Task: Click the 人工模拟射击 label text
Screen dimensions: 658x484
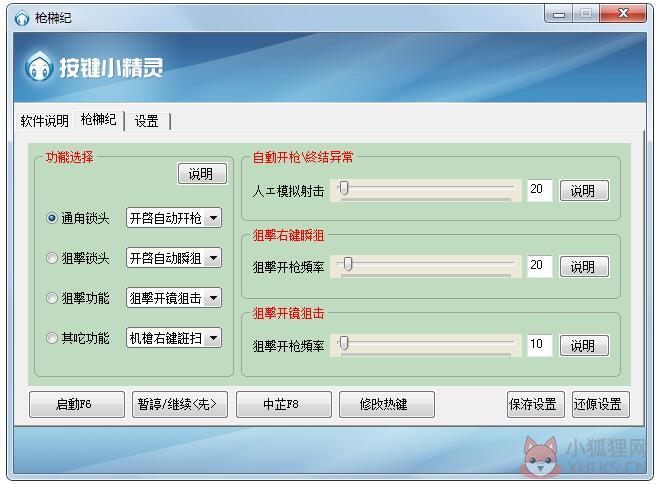Action: [x=288, y=191]
